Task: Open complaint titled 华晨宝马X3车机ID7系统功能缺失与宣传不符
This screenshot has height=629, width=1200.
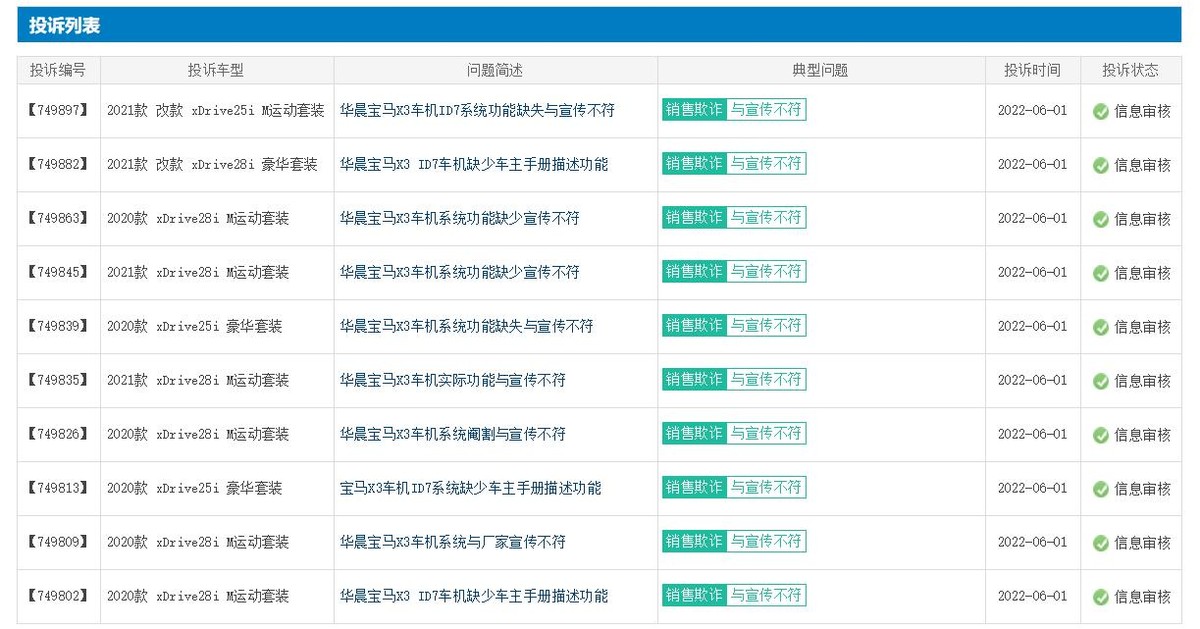Action: 477,111
